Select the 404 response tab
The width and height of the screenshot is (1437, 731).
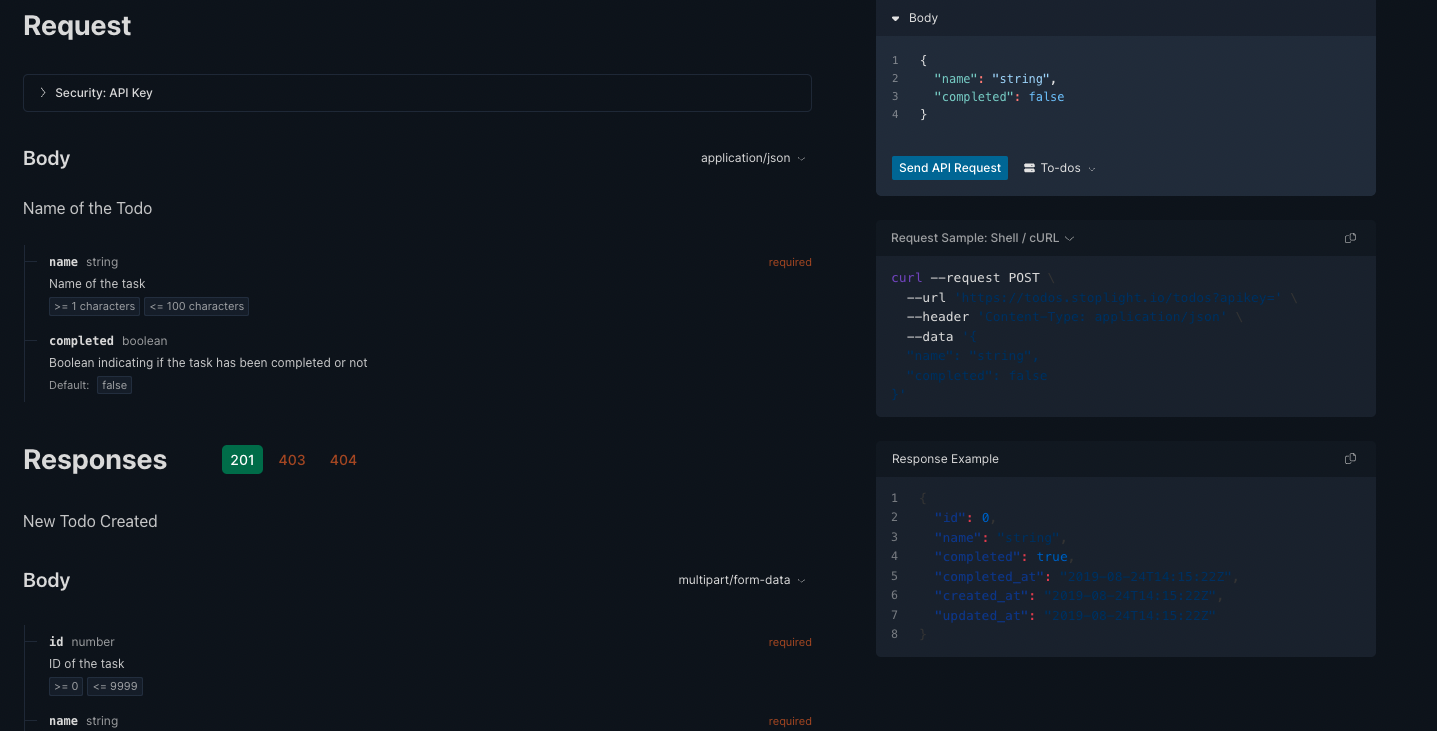coord(343,459)
